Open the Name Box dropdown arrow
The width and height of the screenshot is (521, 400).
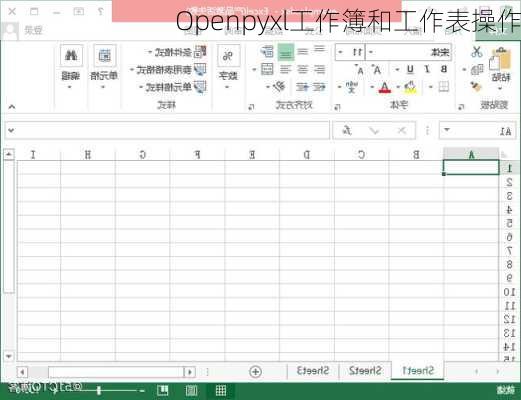(447, 130)
